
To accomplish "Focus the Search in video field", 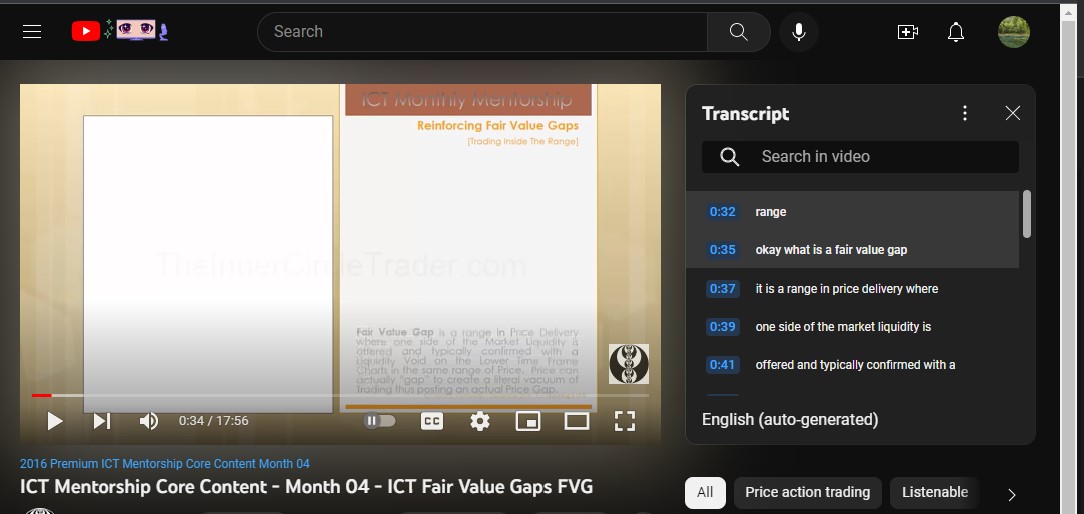I will (860, 157).
